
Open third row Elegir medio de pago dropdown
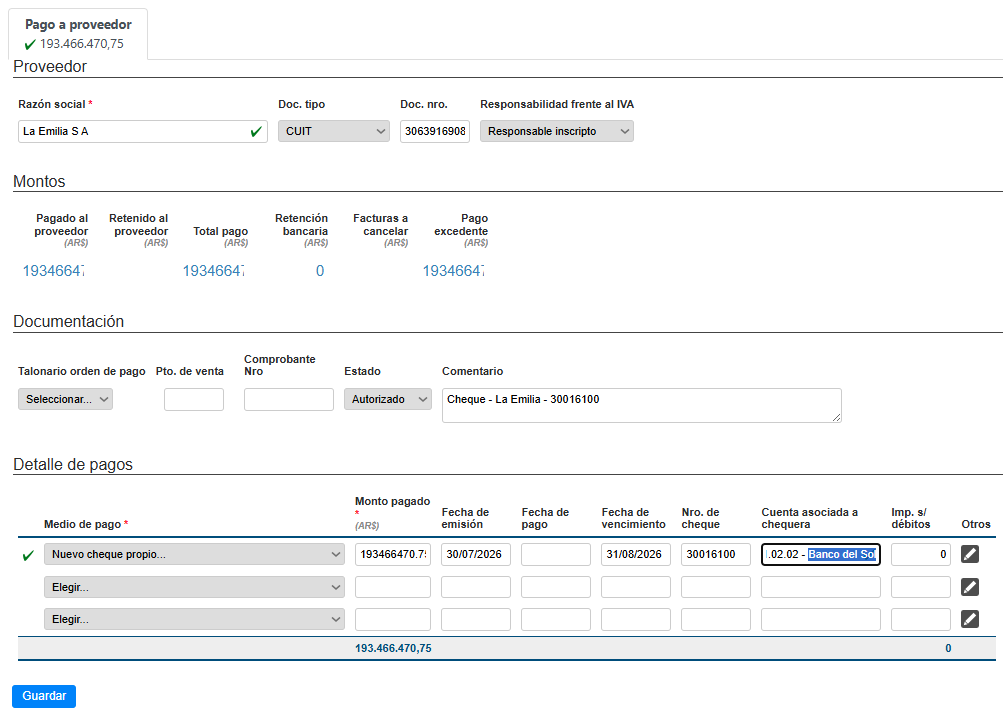194,619
